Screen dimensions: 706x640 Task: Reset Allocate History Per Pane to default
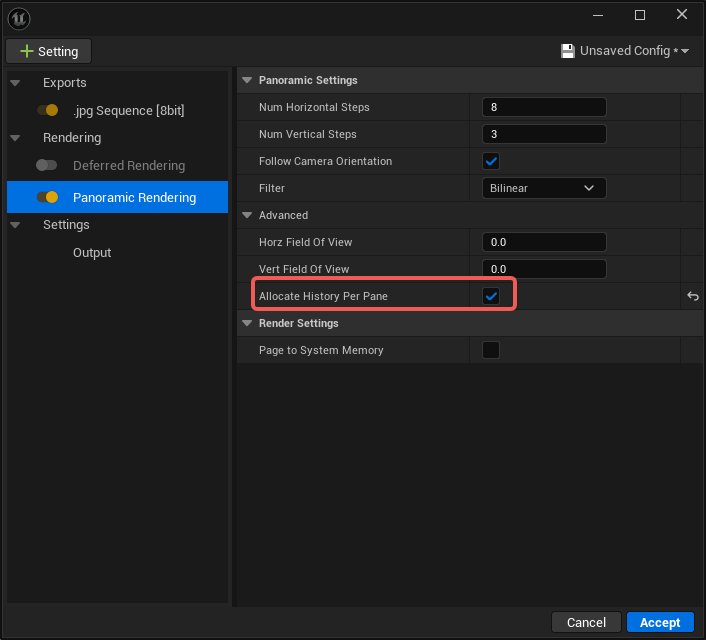click(693, 296)
